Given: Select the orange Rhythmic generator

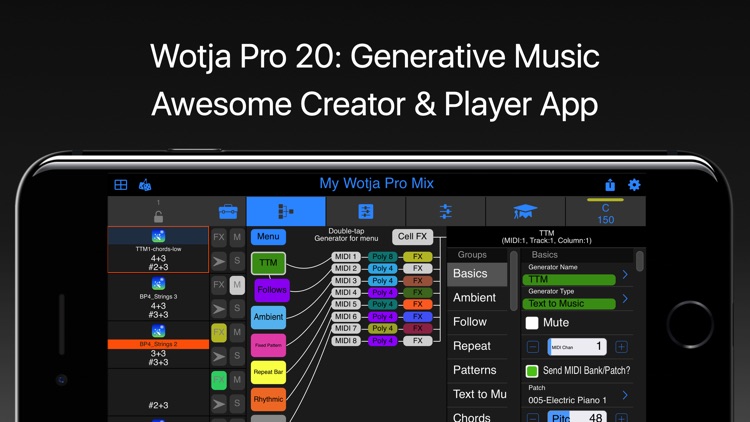Looking at the screenshot, I should coord(268,400).
